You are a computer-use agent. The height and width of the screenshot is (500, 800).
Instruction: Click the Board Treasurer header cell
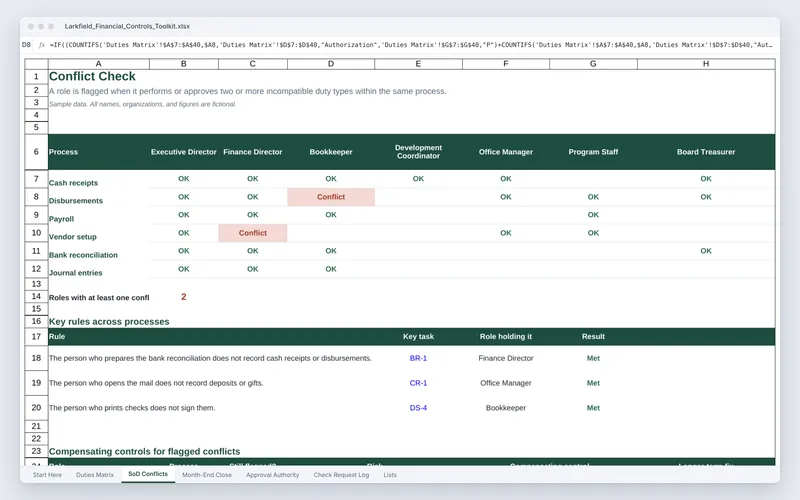(x=706, y=152)
